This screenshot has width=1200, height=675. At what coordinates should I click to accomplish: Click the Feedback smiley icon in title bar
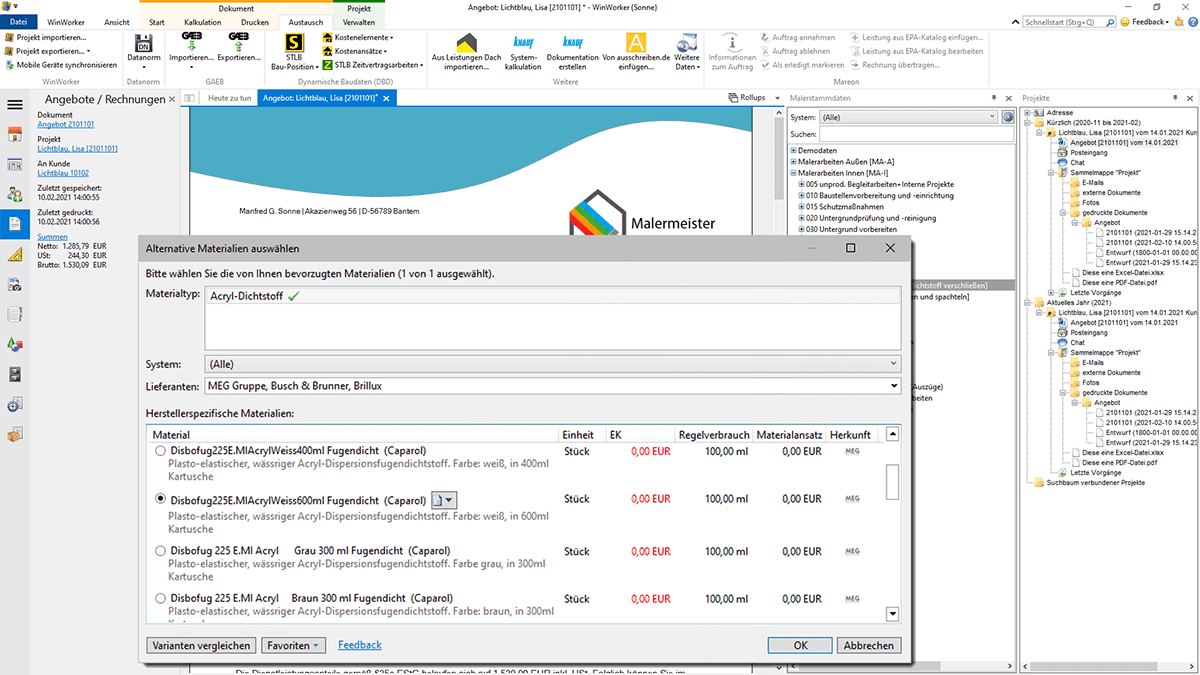pyautogui.click(x=1125, y=21)
